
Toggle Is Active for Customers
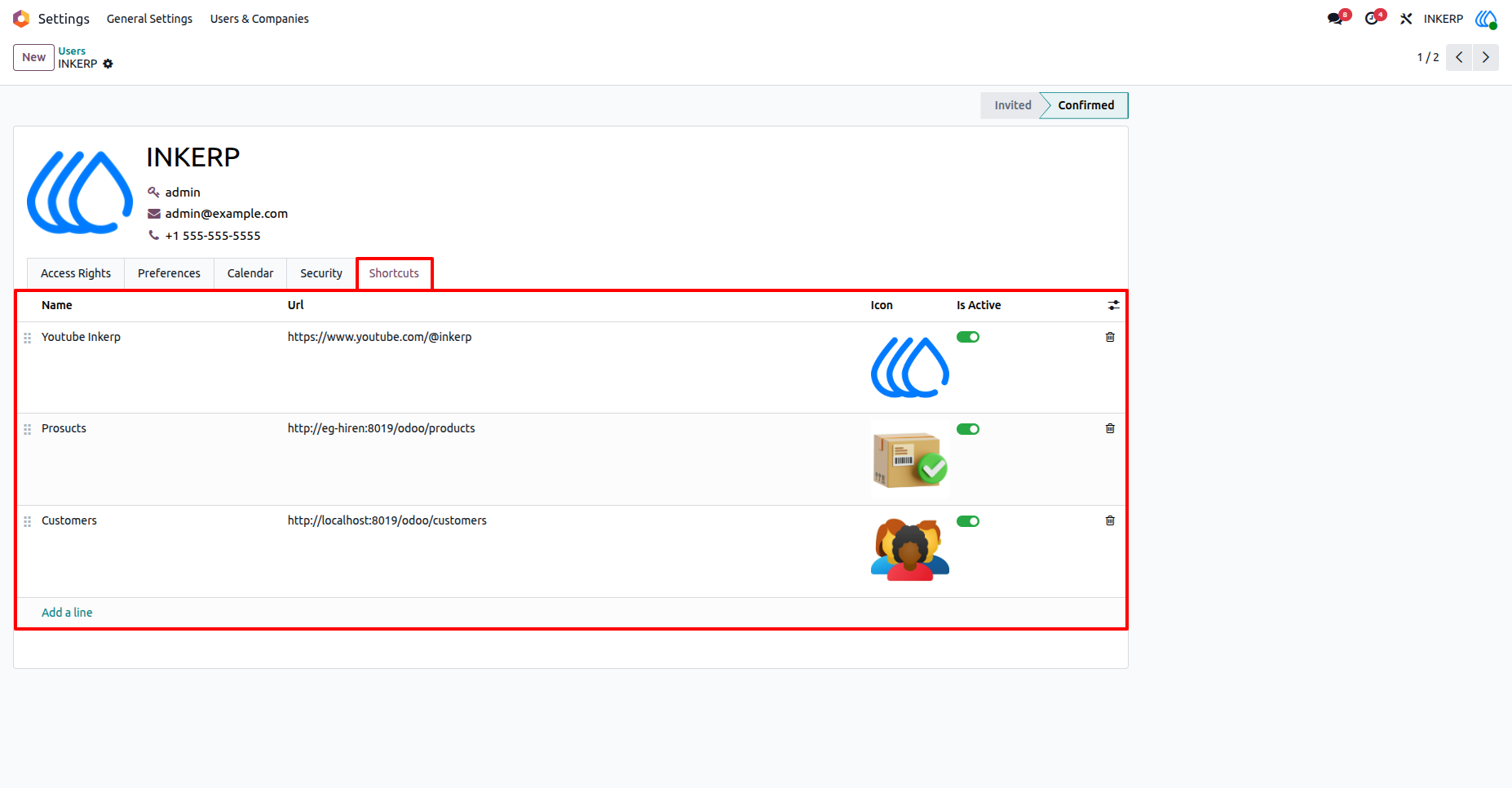click(968, 521)
